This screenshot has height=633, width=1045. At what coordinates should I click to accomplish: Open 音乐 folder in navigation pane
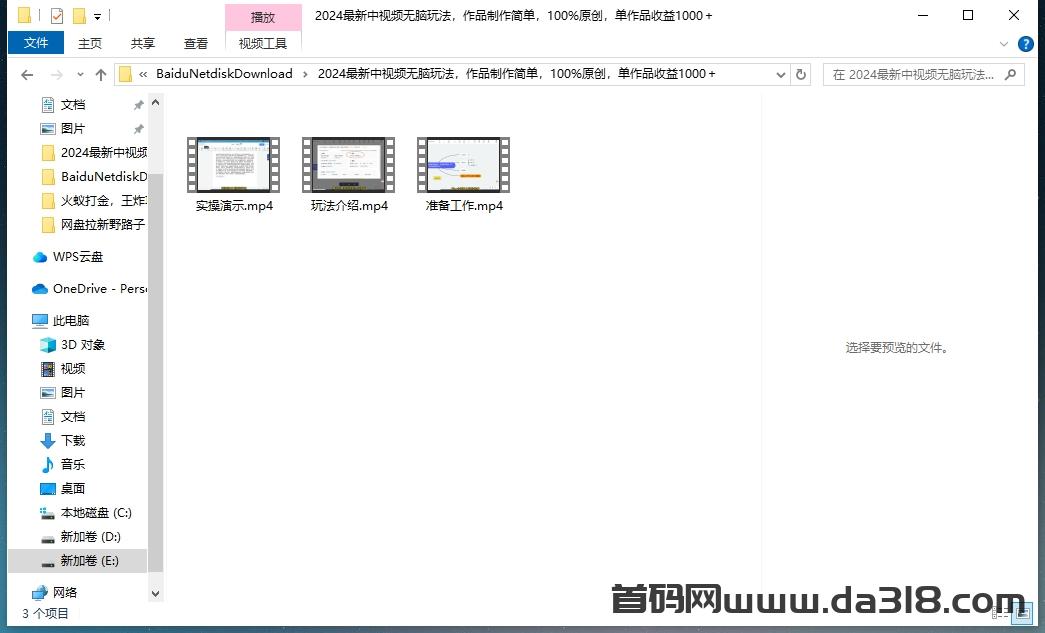pyautogui.click(x=73, y=464)
